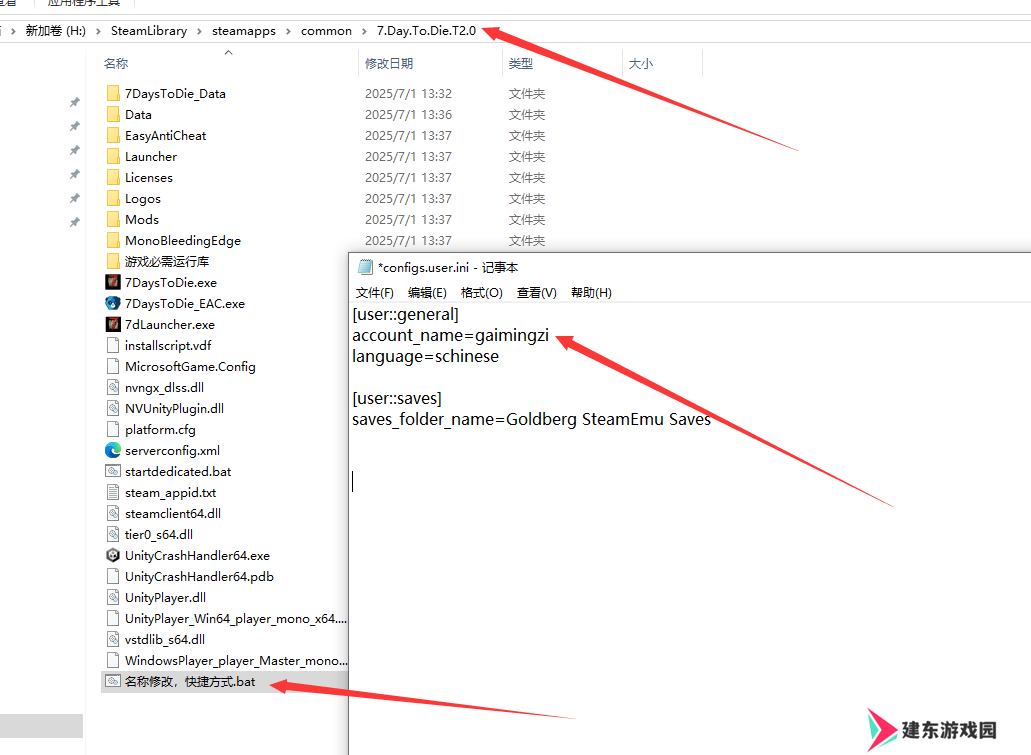Select the NVUnityPlugin.dll file icon
The width and height of the screenshot is (1031, 755).
point(113,408)
